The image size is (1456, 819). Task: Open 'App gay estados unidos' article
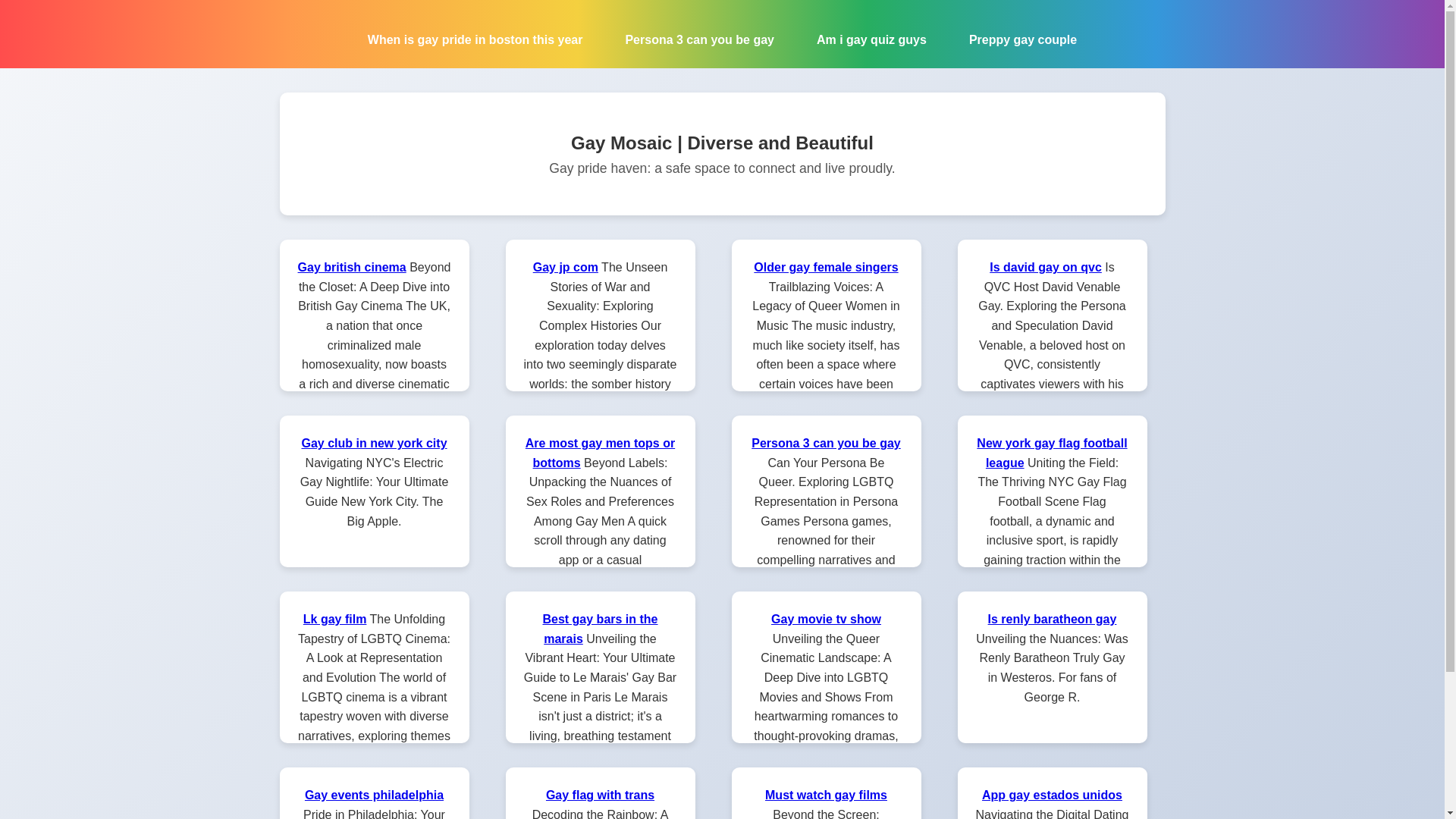(x=1052, y=795)
